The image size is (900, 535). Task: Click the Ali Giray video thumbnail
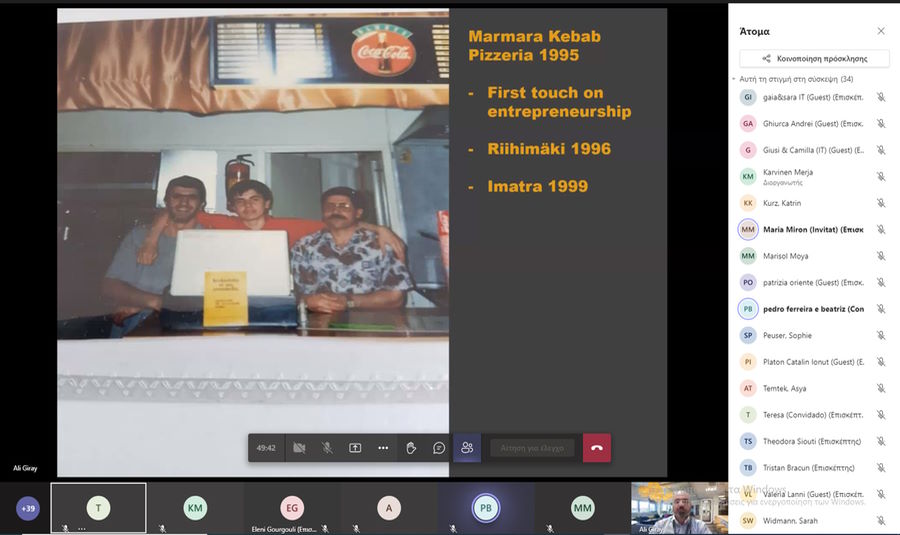pyautogui.click(x=678, y=507)
